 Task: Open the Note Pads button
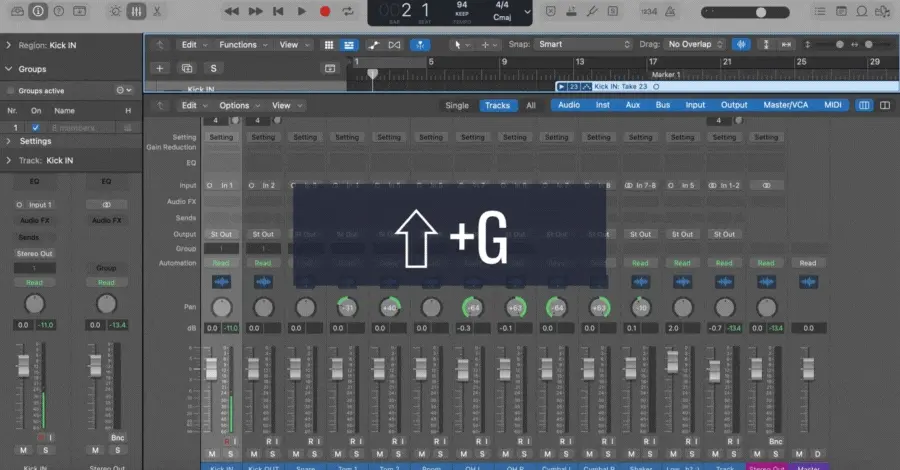pos(841,11)
